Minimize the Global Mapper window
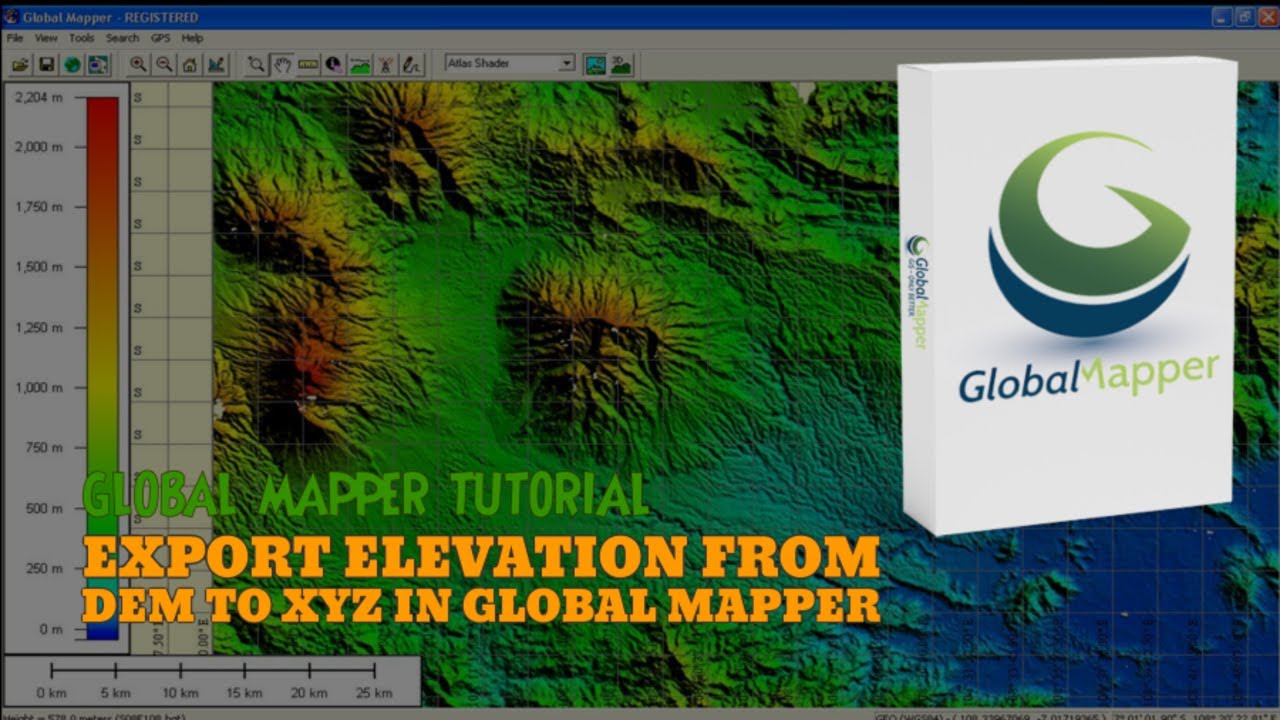Viewport: 1280px width, 720px height. (x=1222, y=17)
